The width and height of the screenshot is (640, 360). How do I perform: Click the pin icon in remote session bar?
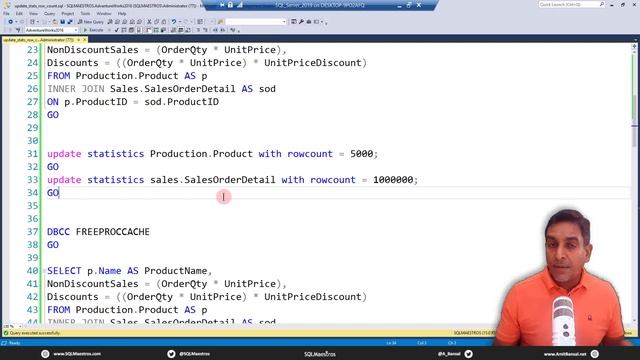(222, 5)
